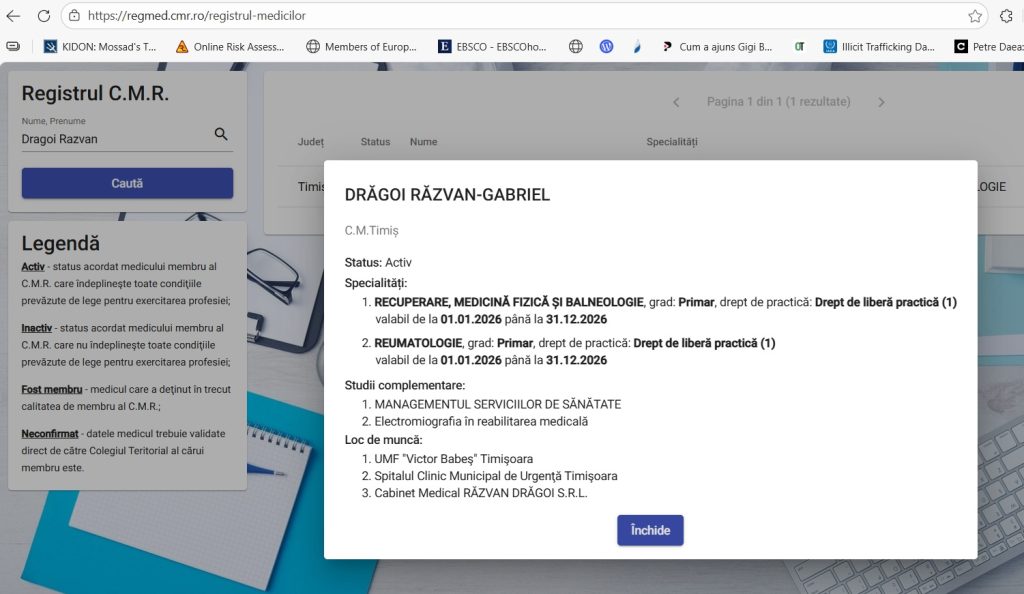Click the search magnifier icon in Registrul C.M.R.
The width and height of the screenshot is (1024, 594).
click(221, 135)
